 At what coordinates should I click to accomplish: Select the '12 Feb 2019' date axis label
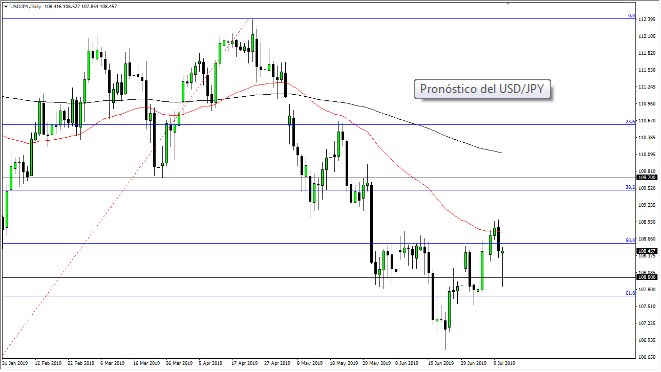(48, 363)
